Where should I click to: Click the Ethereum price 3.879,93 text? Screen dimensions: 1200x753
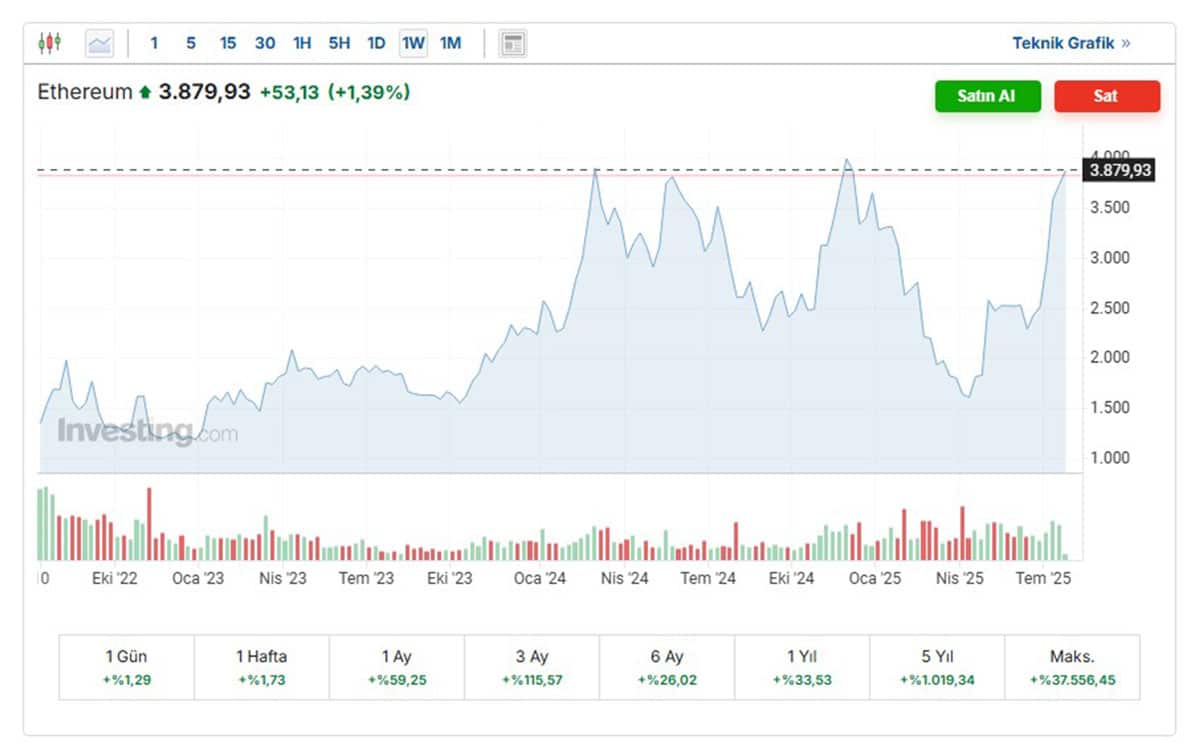(x=204, y=92)
